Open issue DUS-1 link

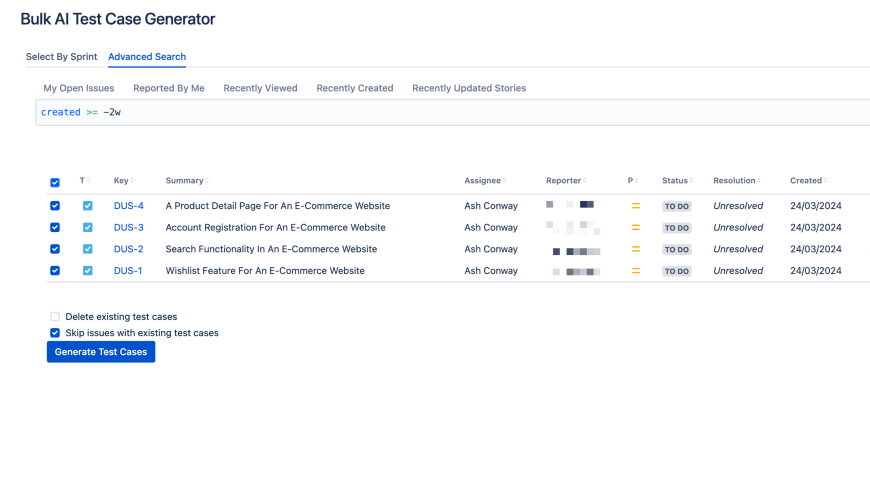(x=128, y=271)
